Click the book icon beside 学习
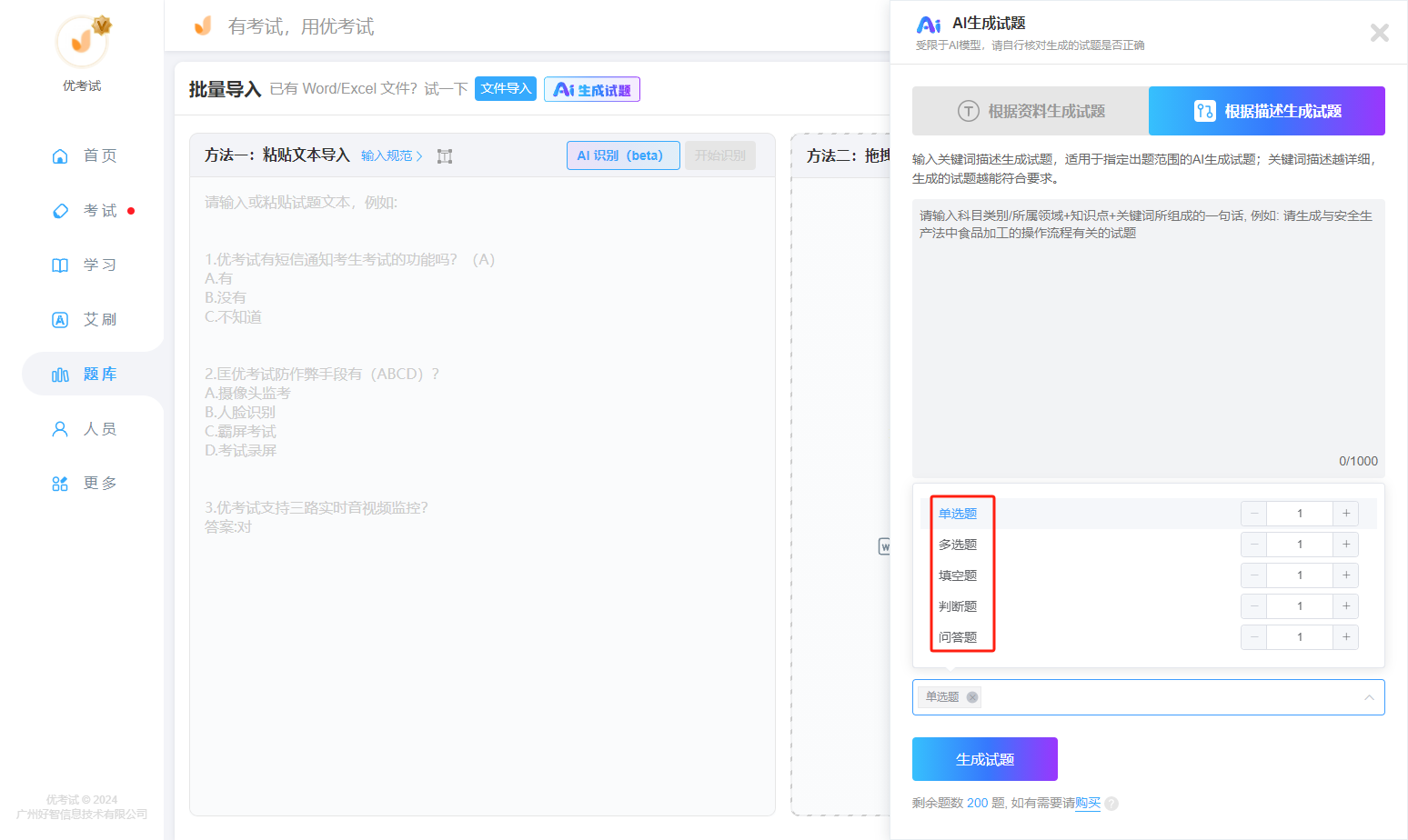Screen dimensions: 1408x840 (60, 265)
